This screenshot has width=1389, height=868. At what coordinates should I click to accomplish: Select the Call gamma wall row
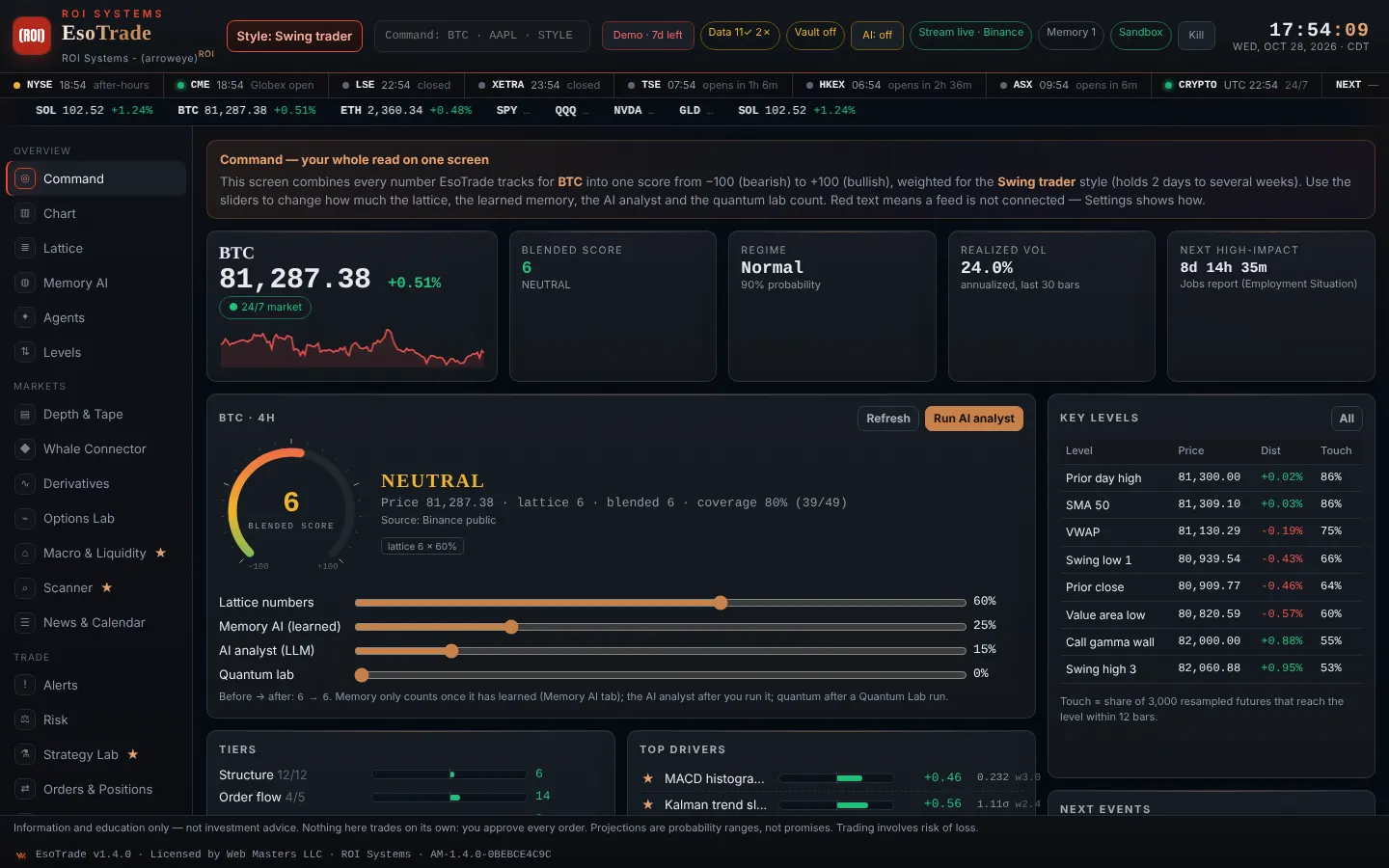point(1211,641)
